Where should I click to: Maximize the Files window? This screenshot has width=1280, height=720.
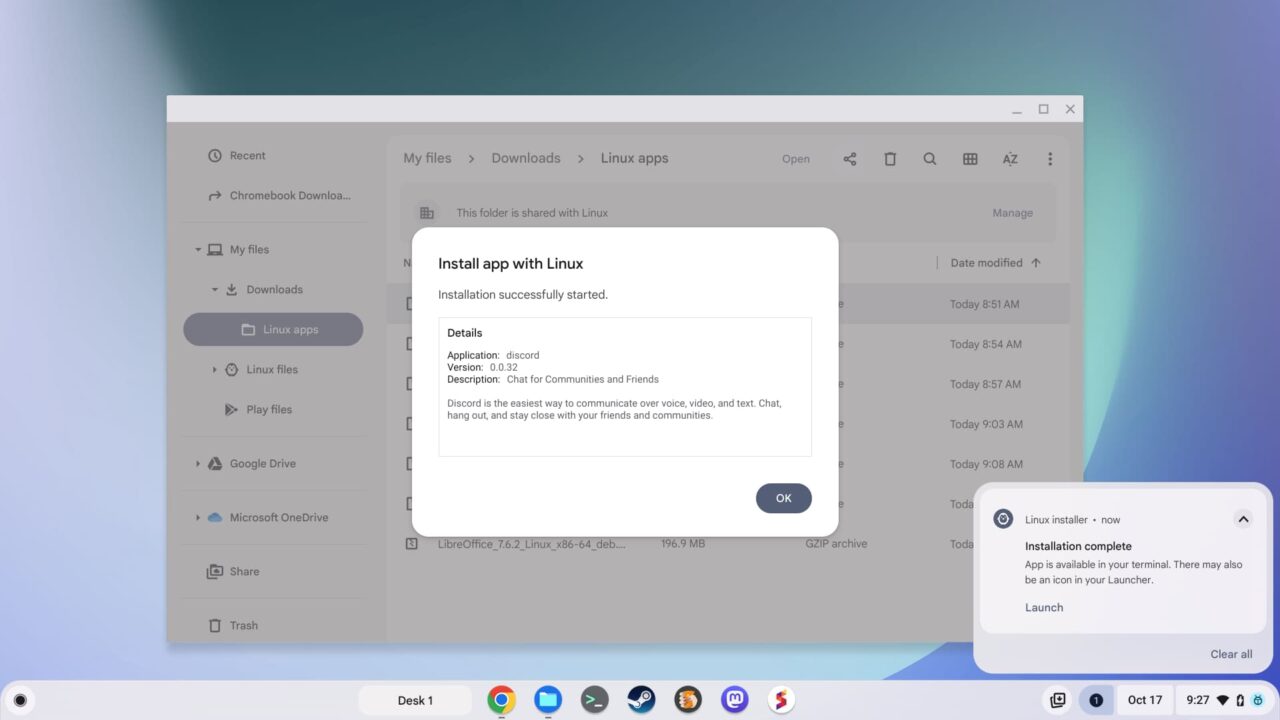[x=1043, y=109]
